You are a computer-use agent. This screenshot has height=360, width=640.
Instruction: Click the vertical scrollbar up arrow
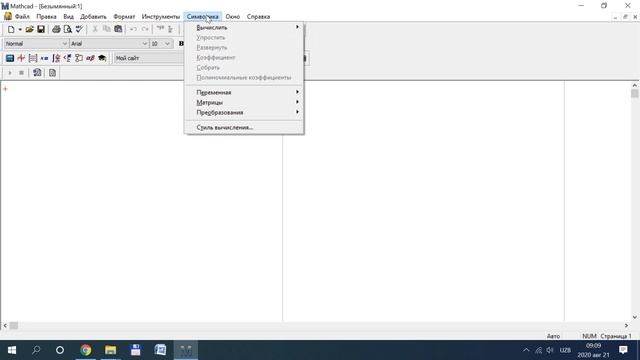634,85
